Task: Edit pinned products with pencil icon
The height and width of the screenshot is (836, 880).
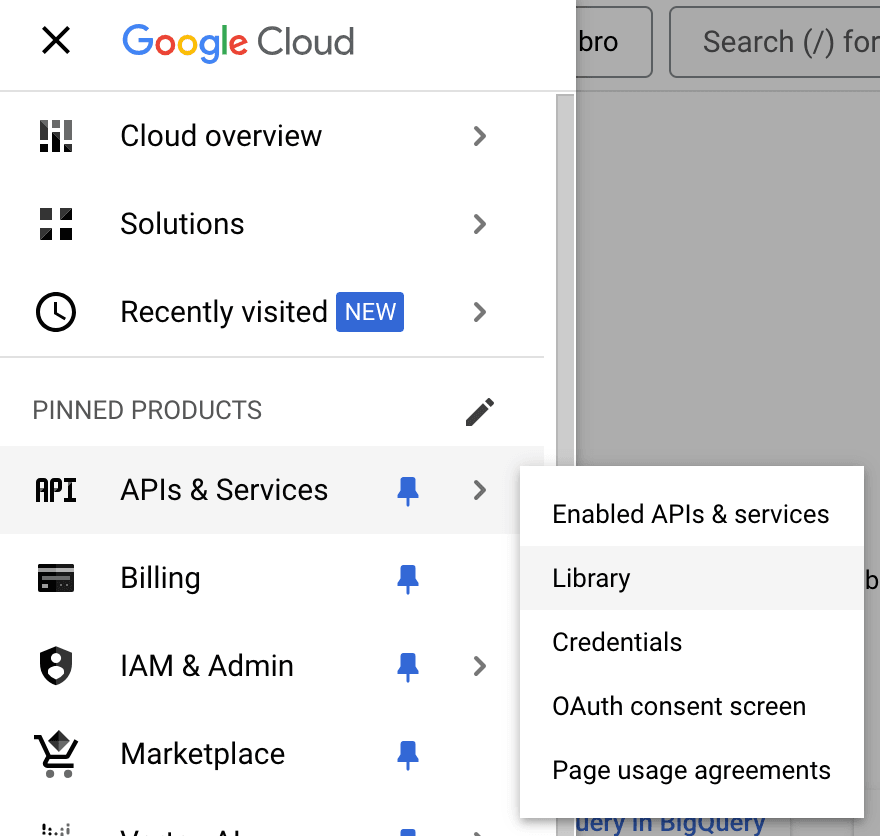Action: pyautogui.click(x=480, y=411)
